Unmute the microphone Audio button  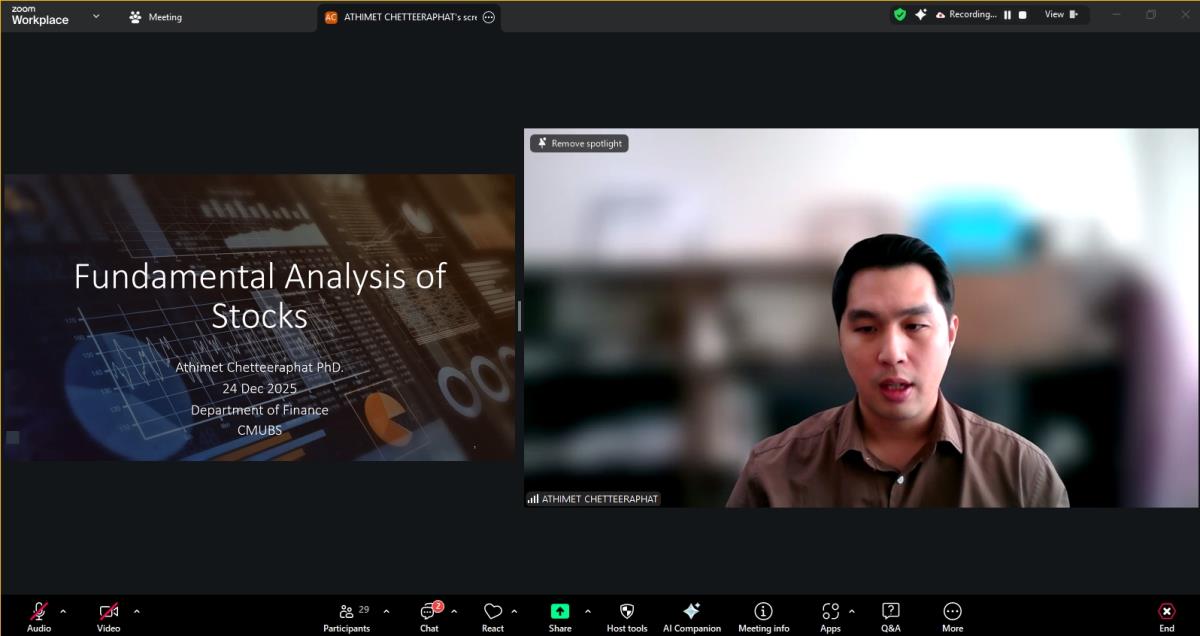tap(39, 616)
